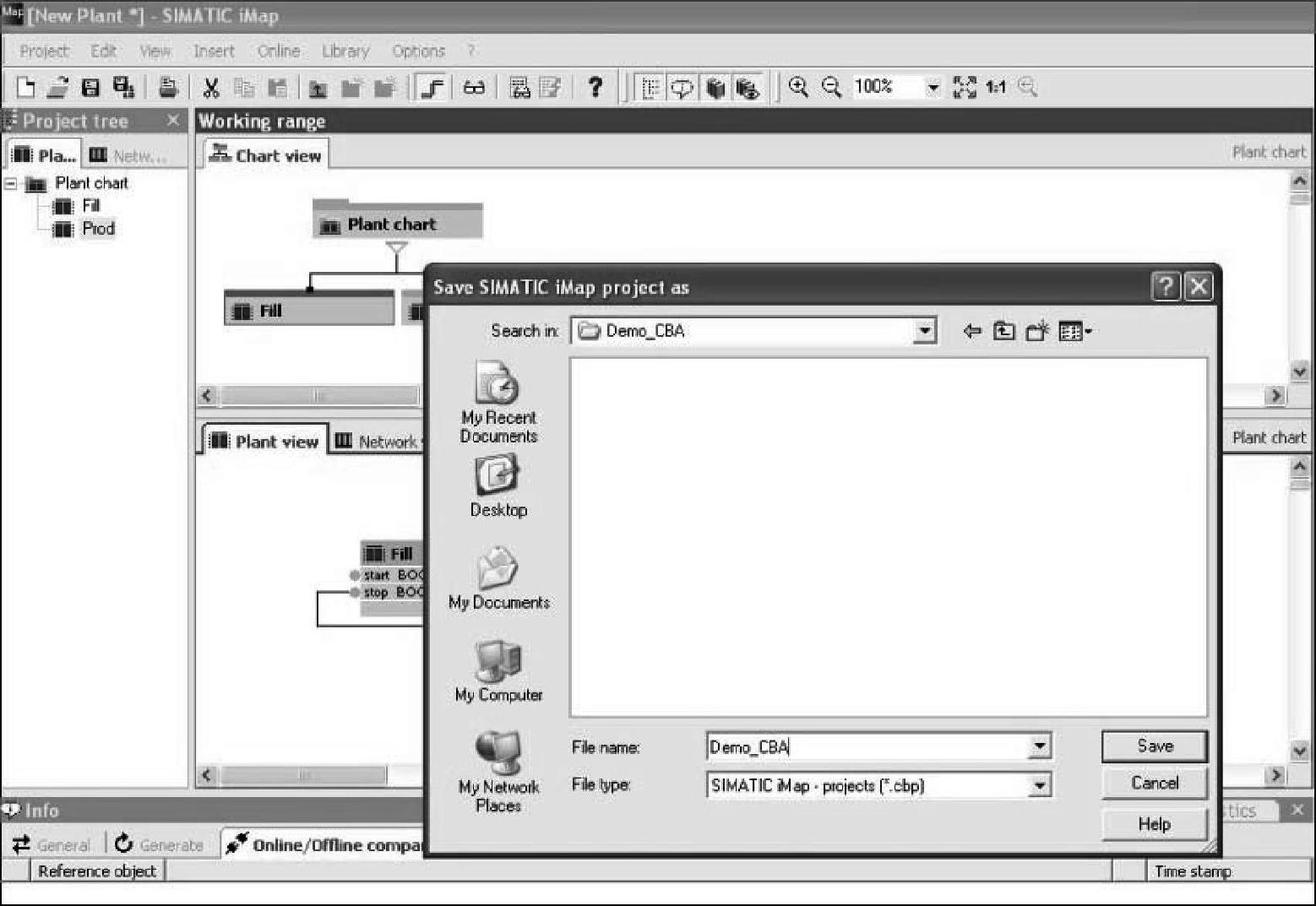The image size is (1316, 906).
Task: Click the Zoom in magnifier icon
Action: point(798,86)
